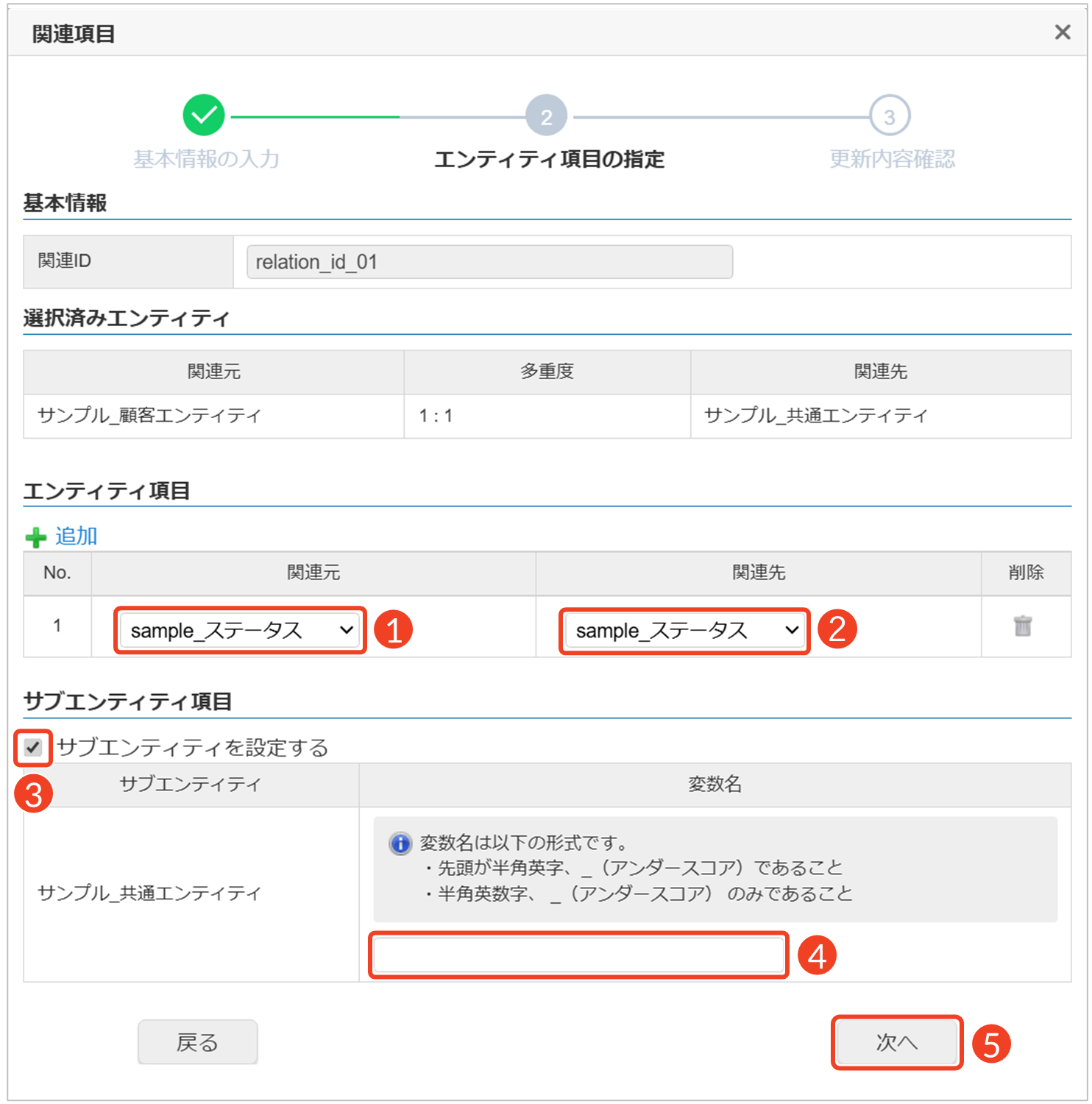Click the blue info icon for variable name
This screenshot has height=1104, width=1092.
click(400, 843)
